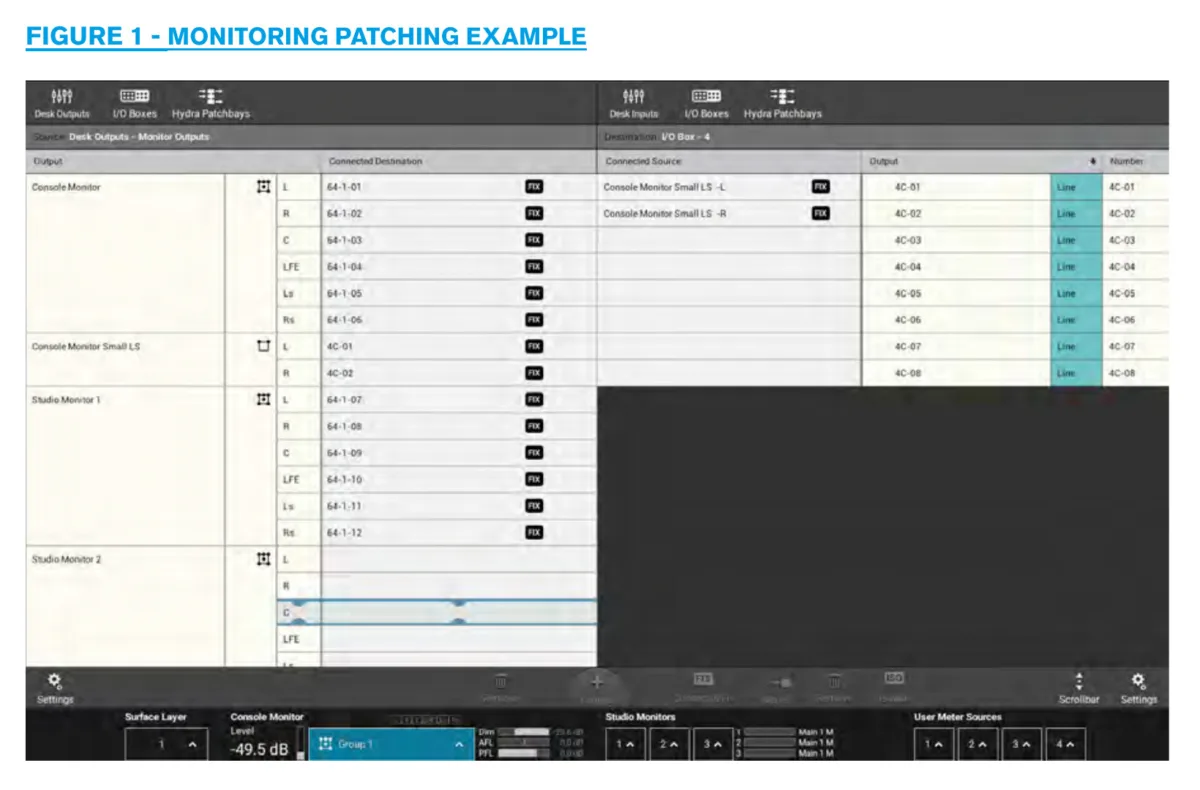Expand Studio Monitors 3 selector
1200x790 pixels.
coord(711,744)
